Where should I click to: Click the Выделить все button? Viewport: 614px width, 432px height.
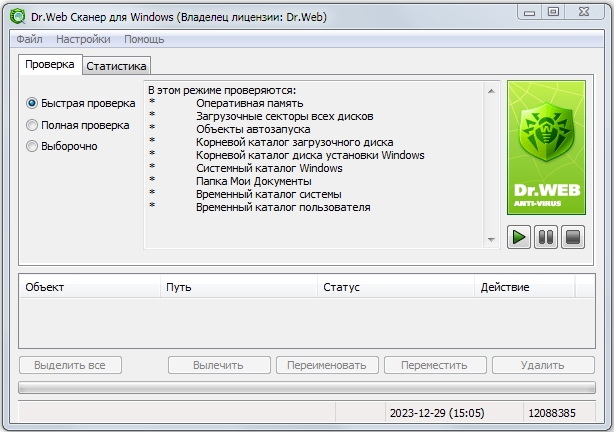(70, 365)
